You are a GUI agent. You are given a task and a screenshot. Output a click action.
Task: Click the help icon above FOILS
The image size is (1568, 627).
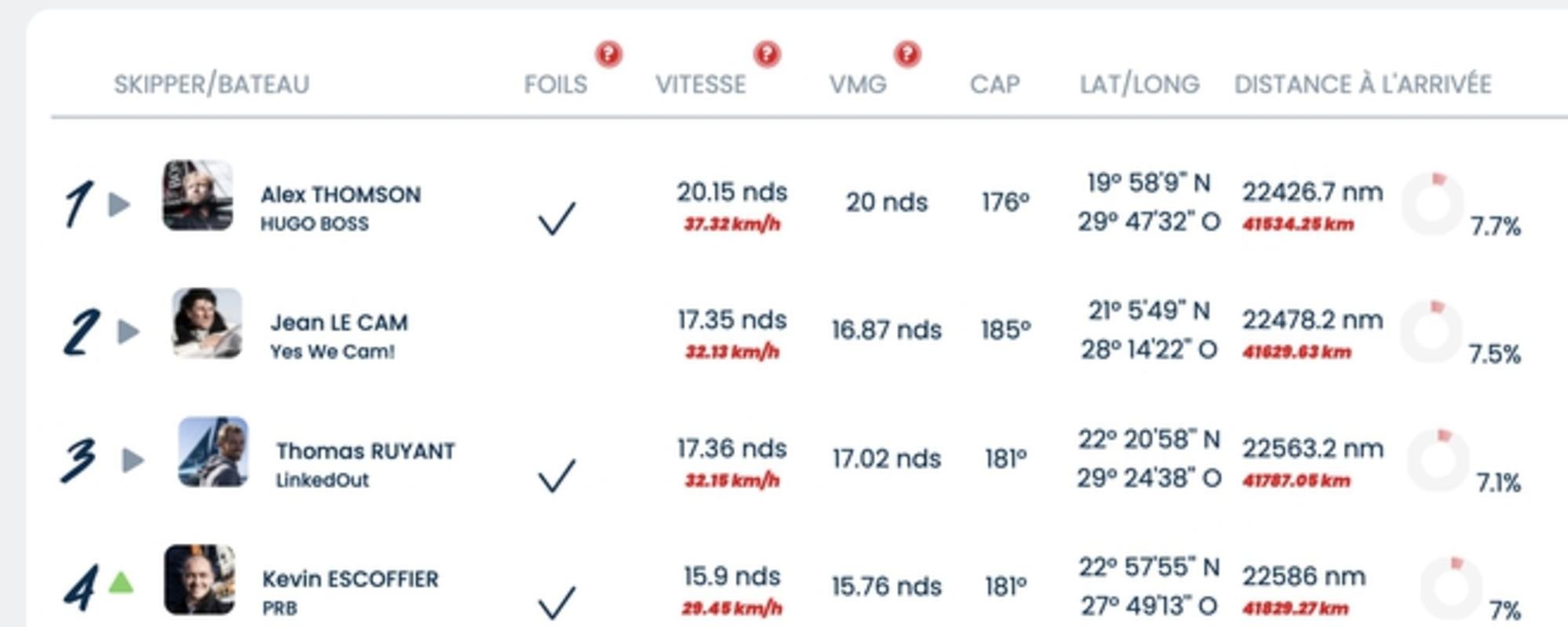click(x=608, y=54)
